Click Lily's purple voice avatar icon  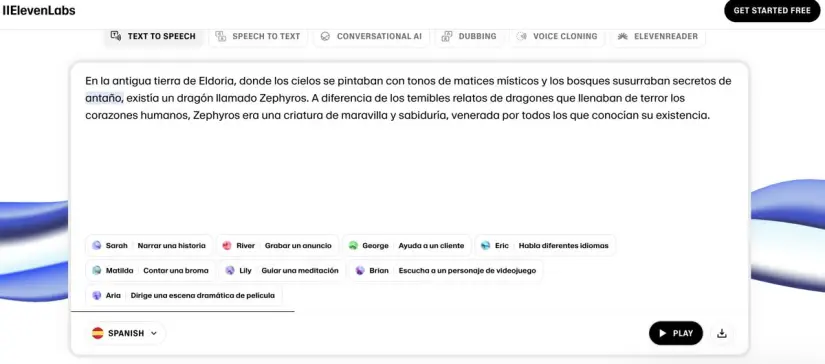click(230, 271)
